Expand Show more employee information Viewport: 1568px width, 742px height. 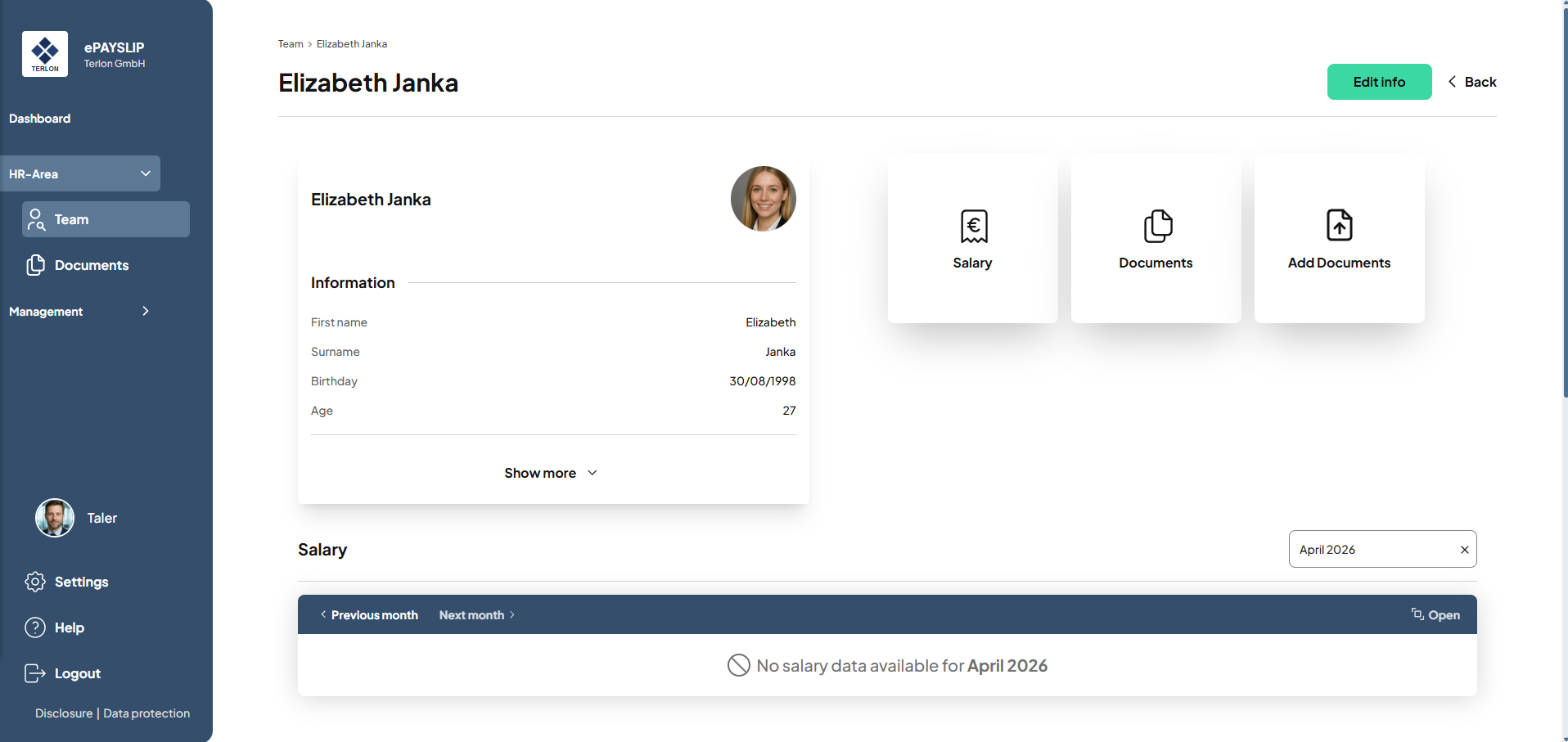tap(551, 473)
